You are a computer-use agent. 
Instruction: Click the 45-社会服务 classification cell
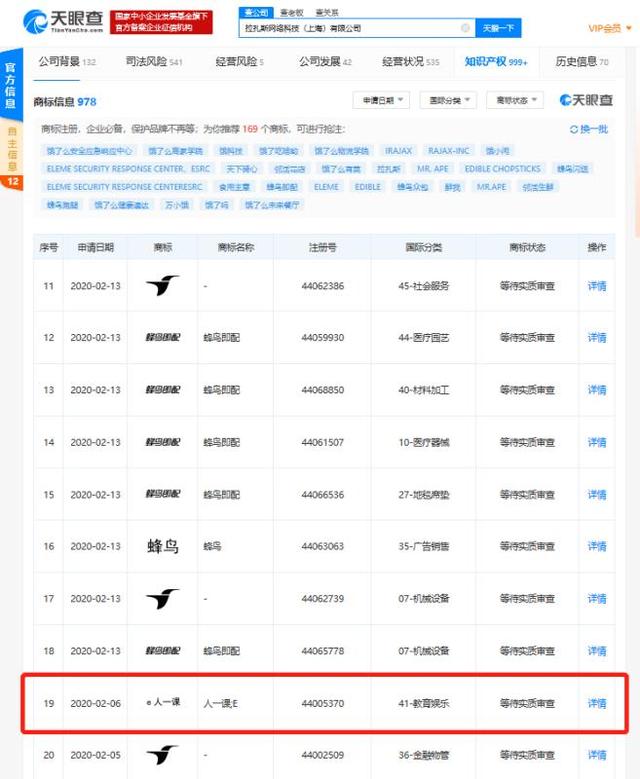(x=423, y=286)
